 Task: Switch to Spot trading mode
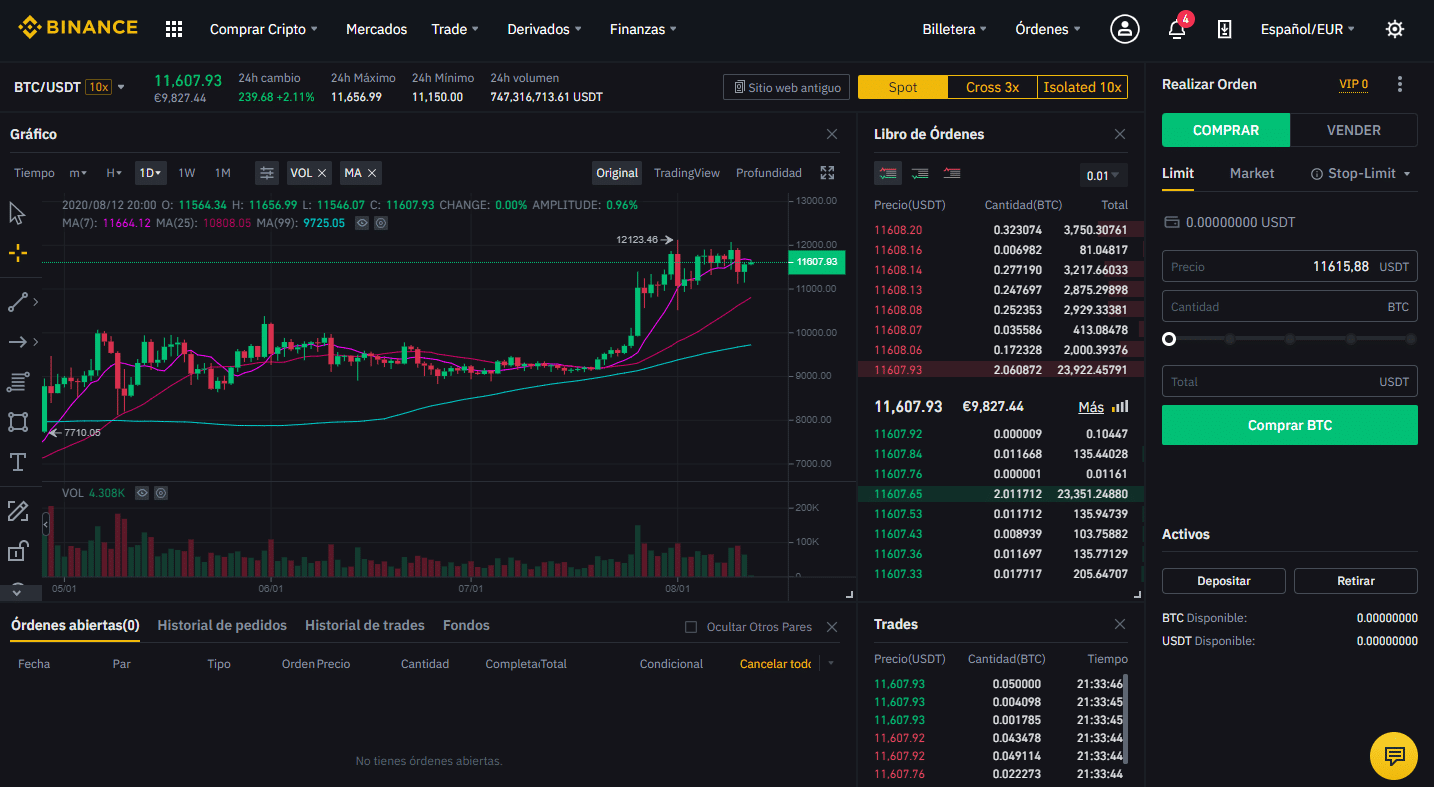[x=903, y=87]
